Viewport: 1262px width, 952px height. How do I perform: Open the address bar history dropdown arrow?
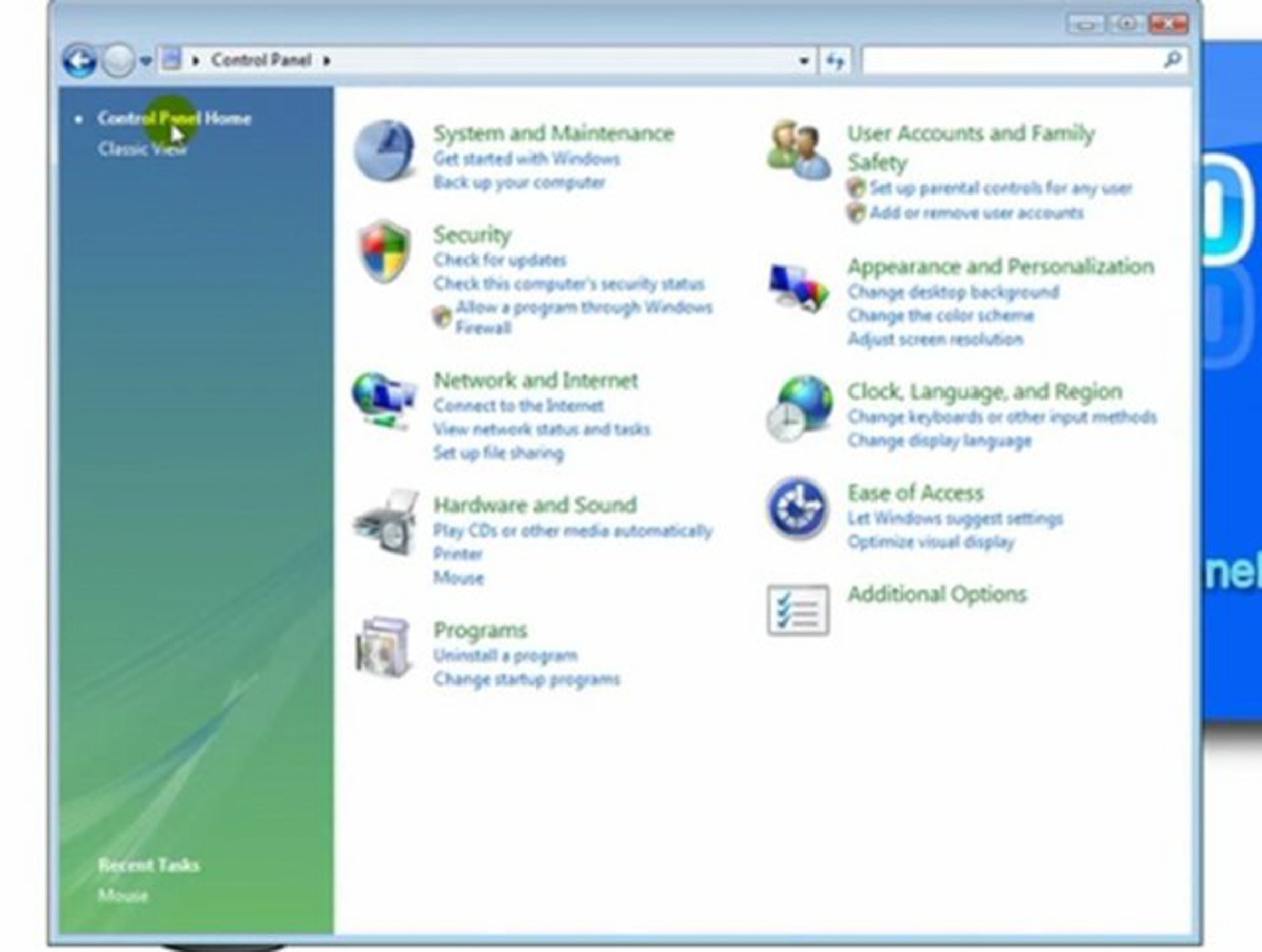(x=804, y=60)
